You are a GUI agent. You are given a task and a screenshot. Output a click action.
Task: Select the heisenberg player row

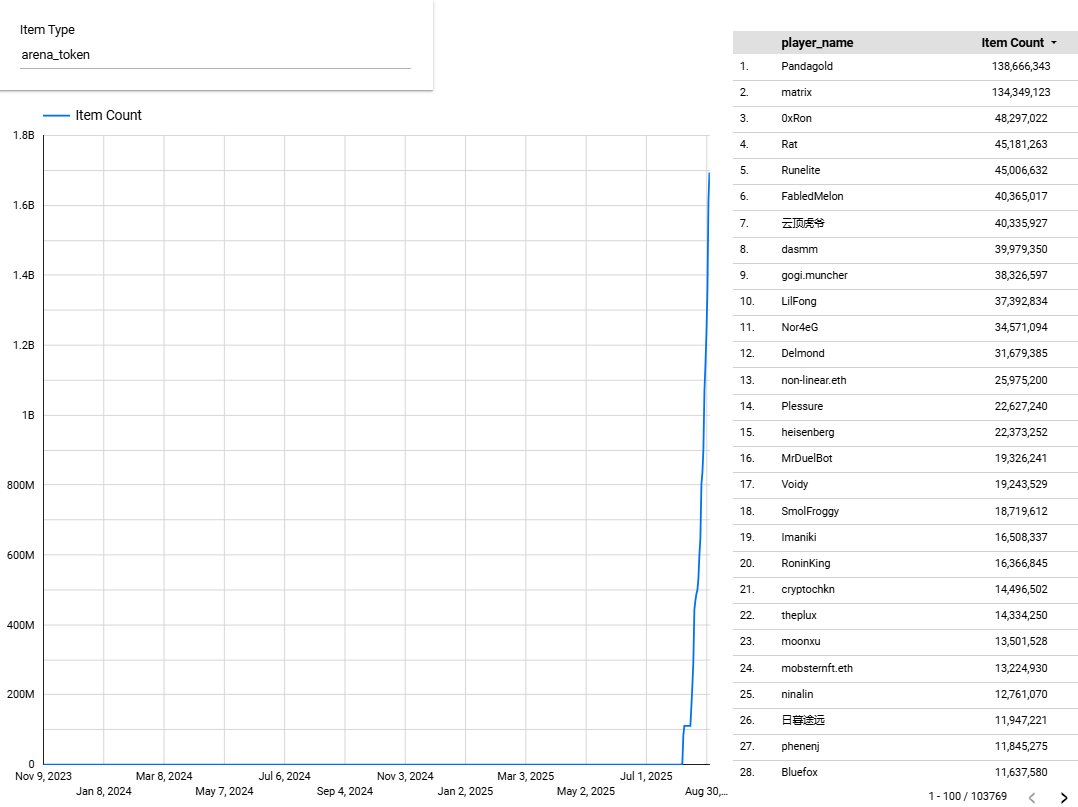pos(905,433)
